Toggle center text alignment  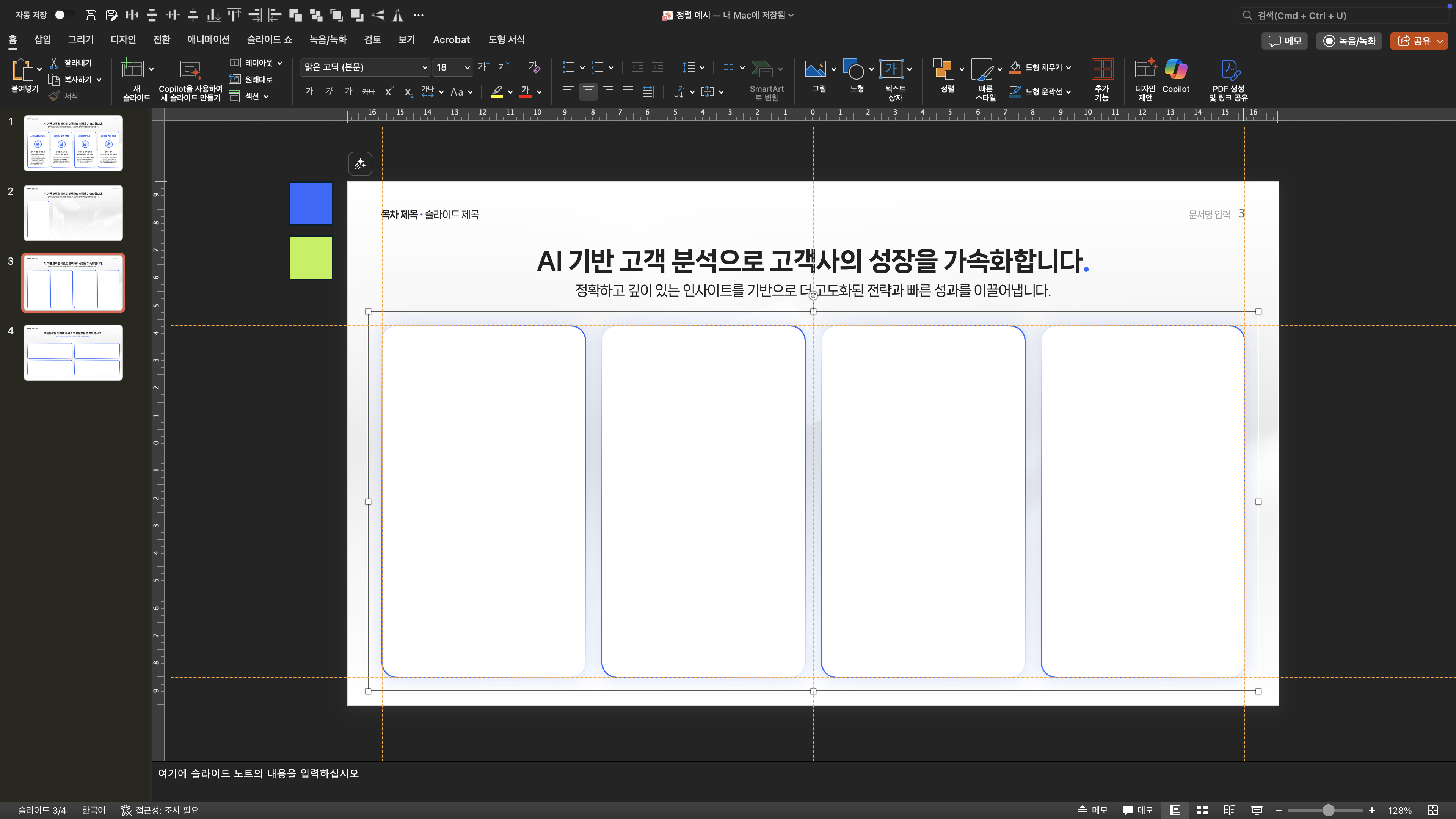coord(588,91)
